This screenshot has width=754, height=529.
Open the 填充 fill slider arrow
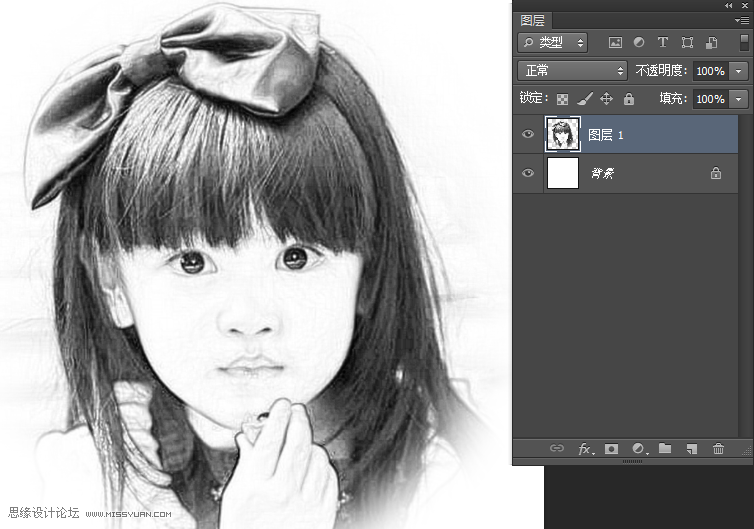point(739,99)
